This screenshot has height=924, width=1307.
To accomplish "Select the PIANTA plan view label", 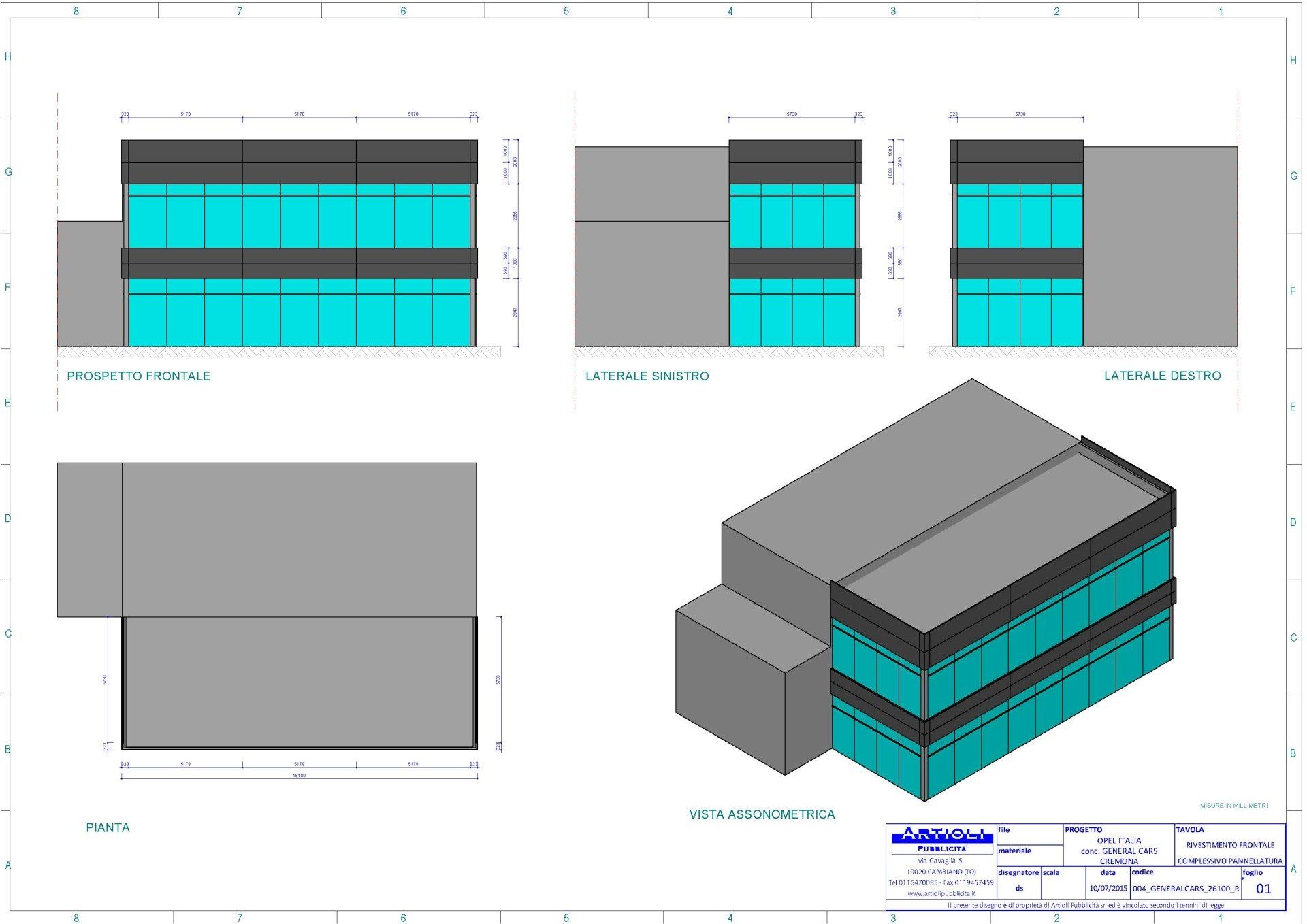I will click(108, 827).
